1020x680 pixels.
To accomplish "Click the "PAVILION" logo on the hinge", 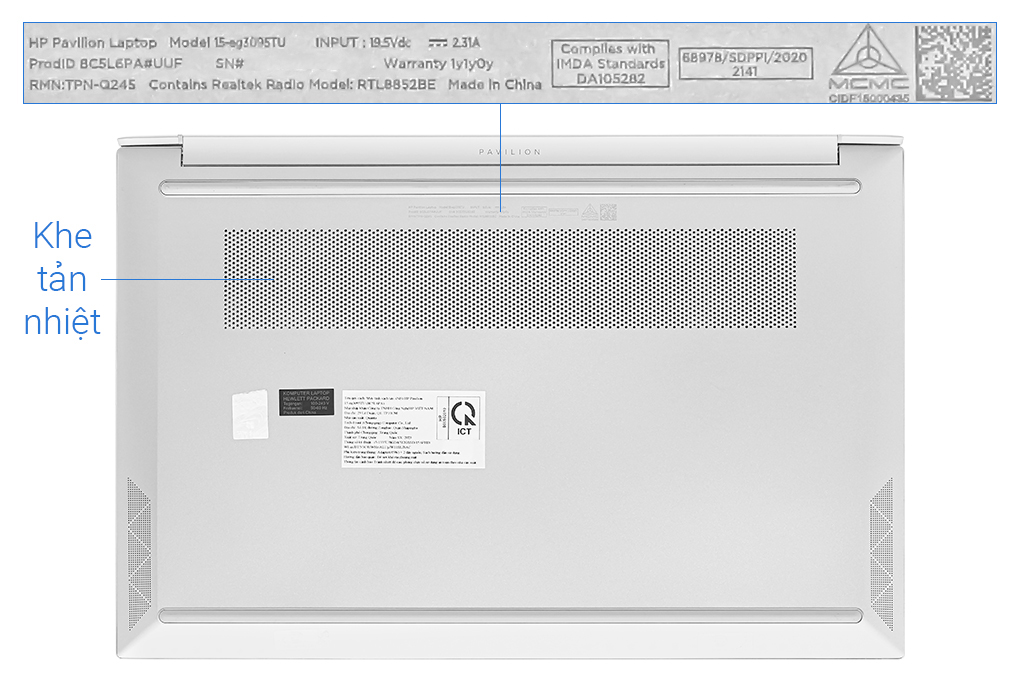I will (x=510, y=152).
